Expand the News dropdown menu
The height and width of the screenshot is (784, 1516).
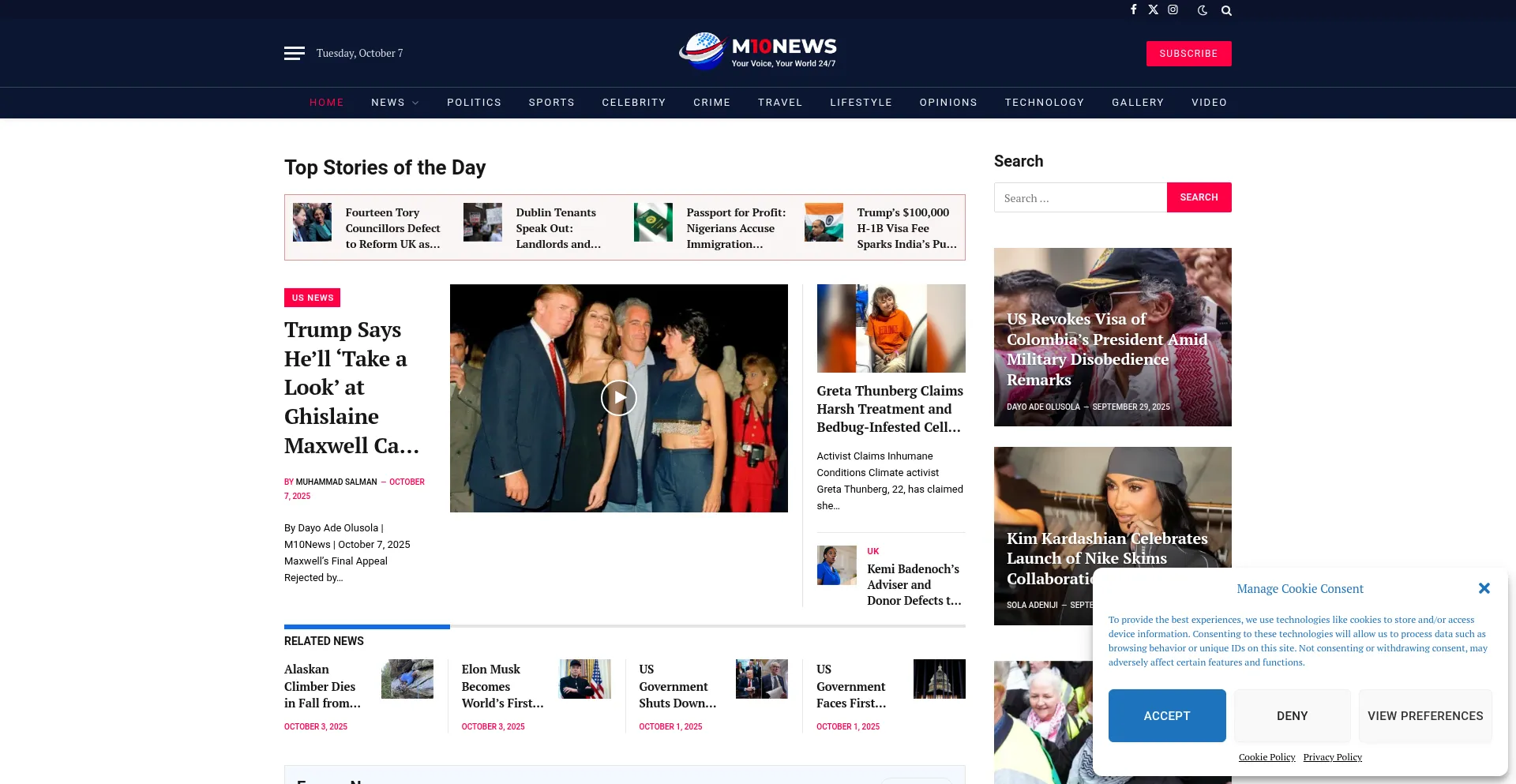click(x=395, y=103)
